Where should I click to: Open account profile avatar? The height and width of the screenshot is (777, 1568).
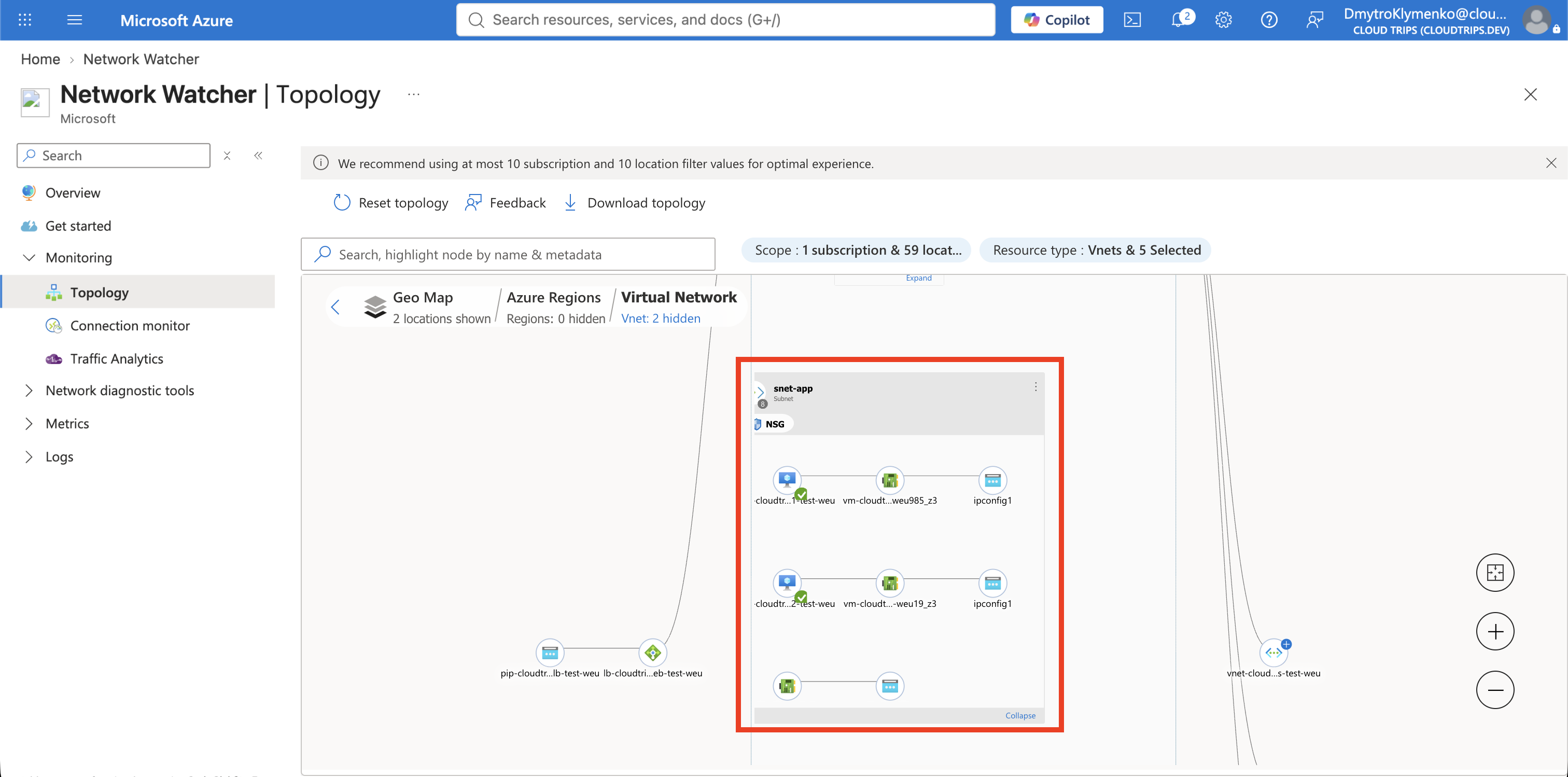1536,20
